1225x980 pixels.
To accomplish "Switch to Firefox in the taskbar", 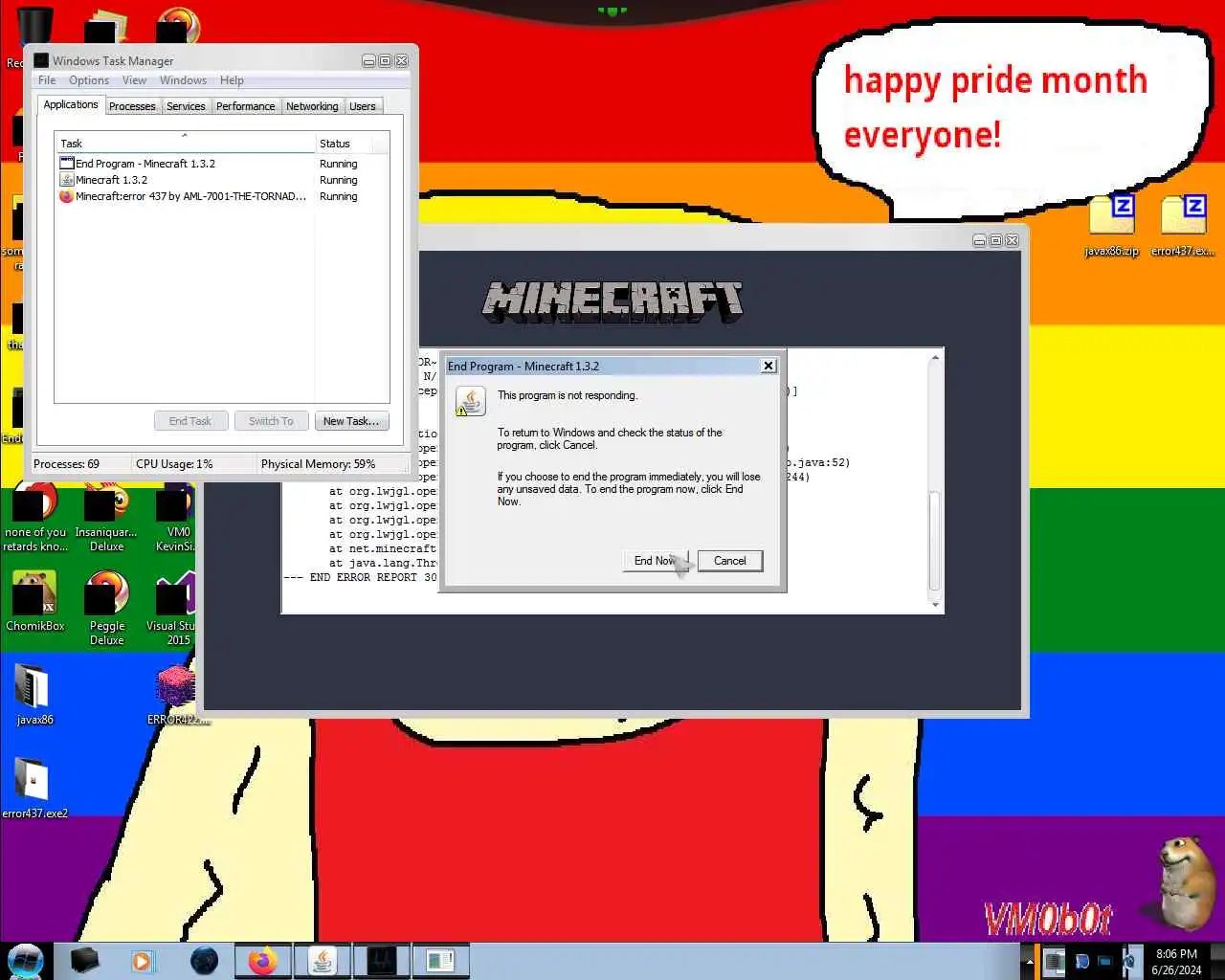I will pos(262,961).
